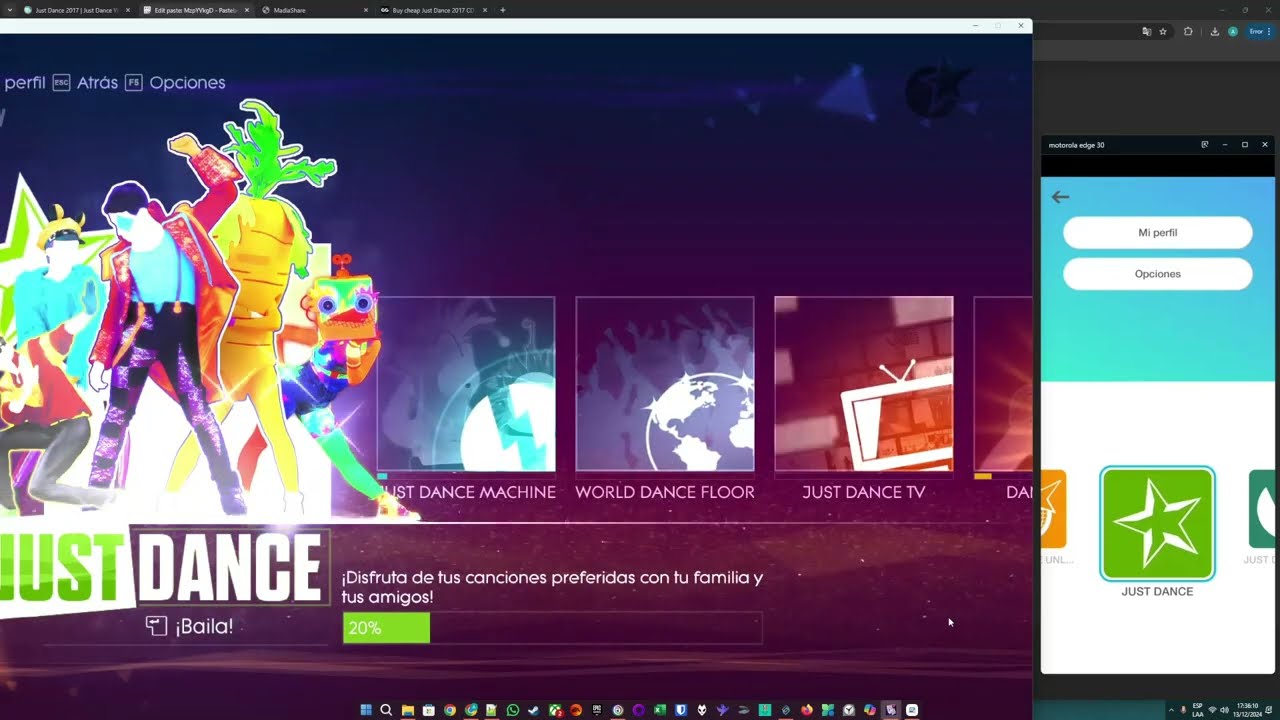Viewport: 1280px width, 720px height.
Task: Open Epic Games launcher from the taskbar
Action: [x=596, y=710]
